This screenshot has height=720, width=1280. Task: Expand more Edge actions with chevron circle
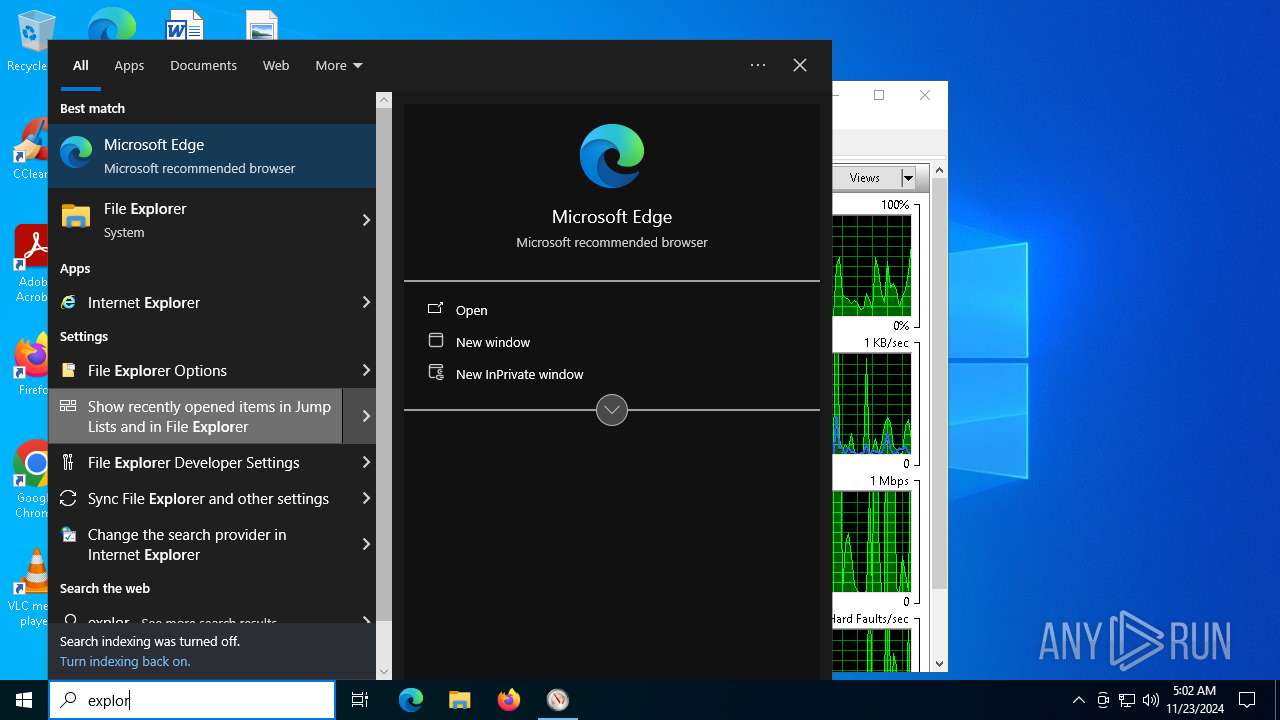pyautogui.click(x=612, y=410)
